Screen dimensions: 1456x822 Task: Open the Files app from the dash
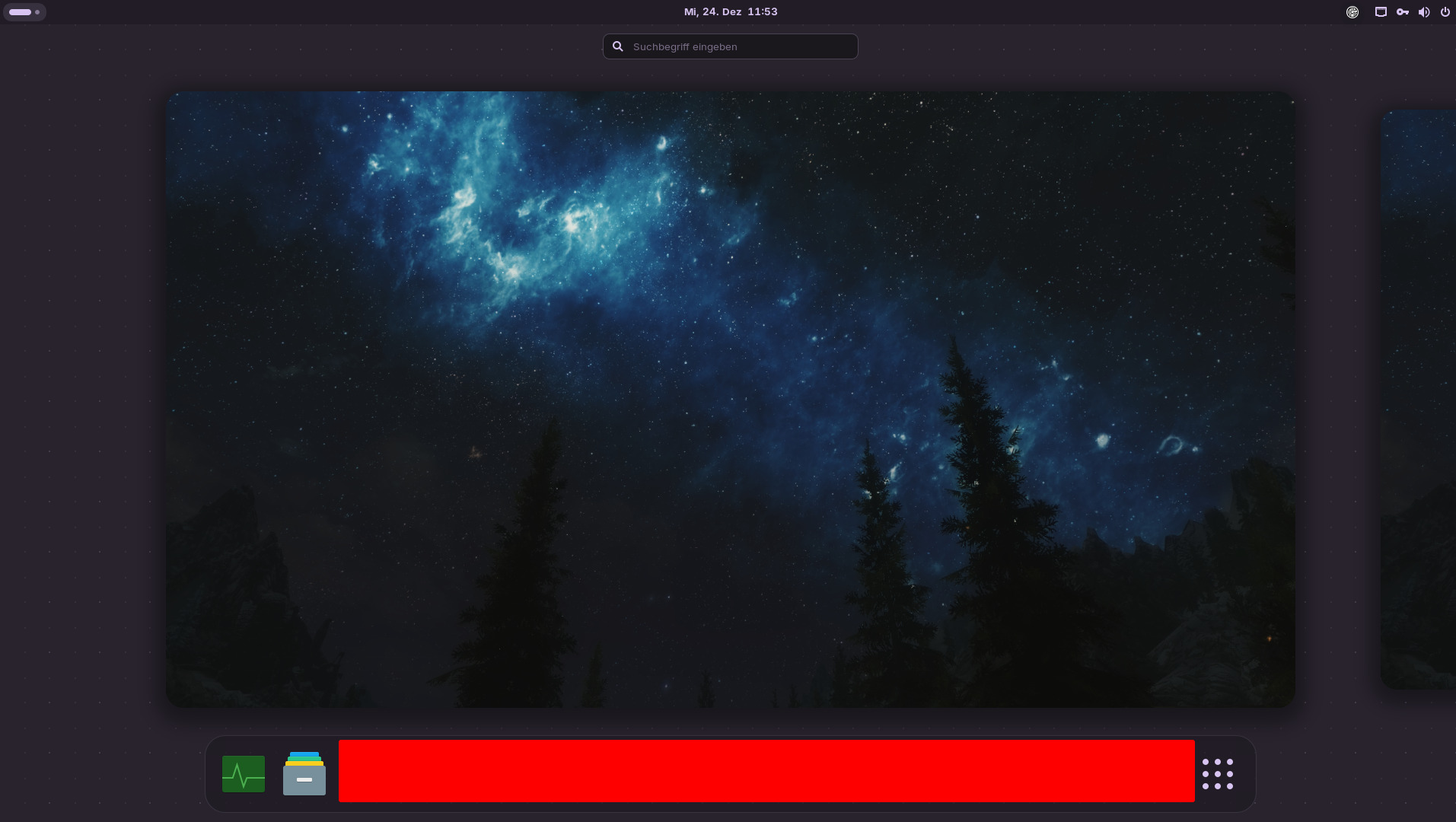304,774
